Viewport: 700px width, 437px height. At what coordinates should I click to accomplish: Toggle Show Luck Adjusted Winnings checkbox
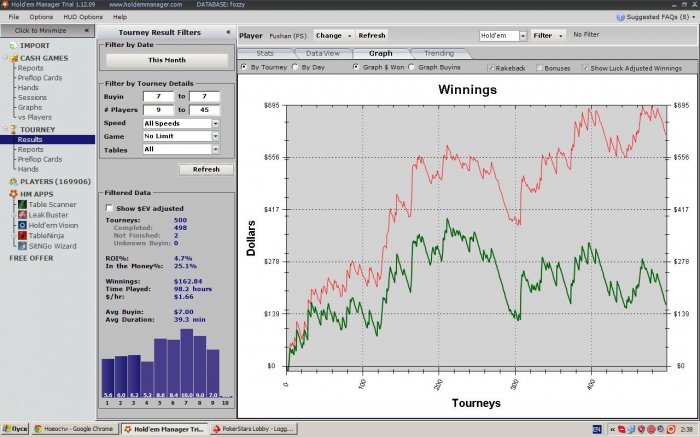pos(585,68)
